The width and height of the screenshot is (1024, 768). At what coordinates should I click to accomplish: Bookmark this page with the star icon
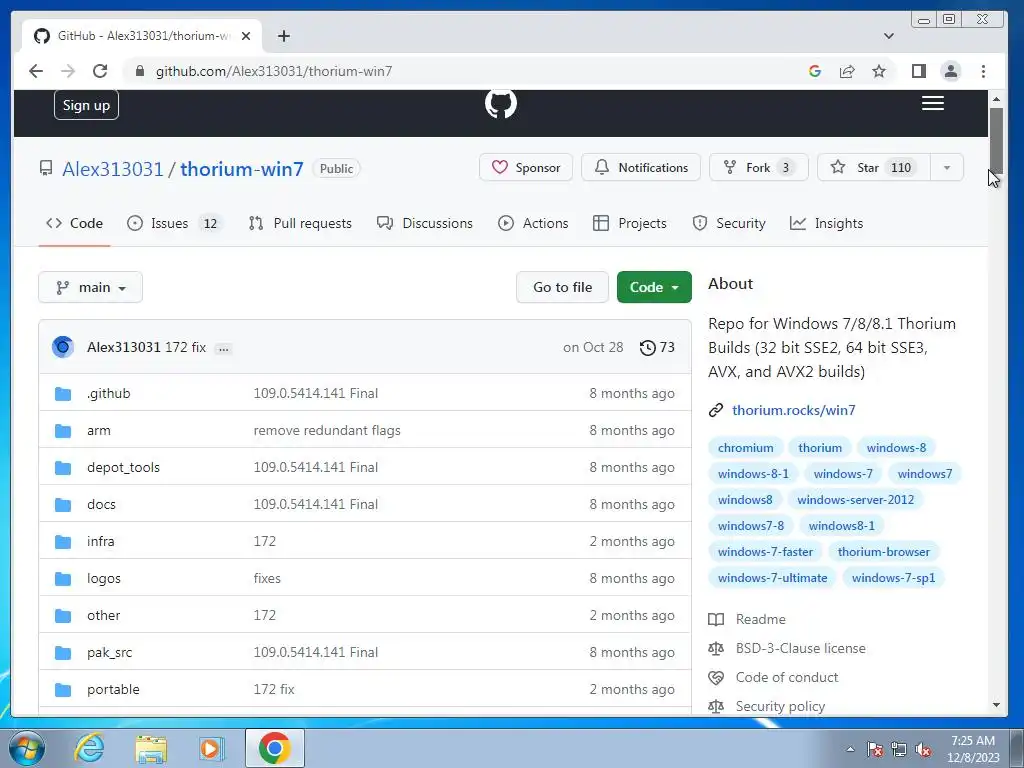coord(879,71)
